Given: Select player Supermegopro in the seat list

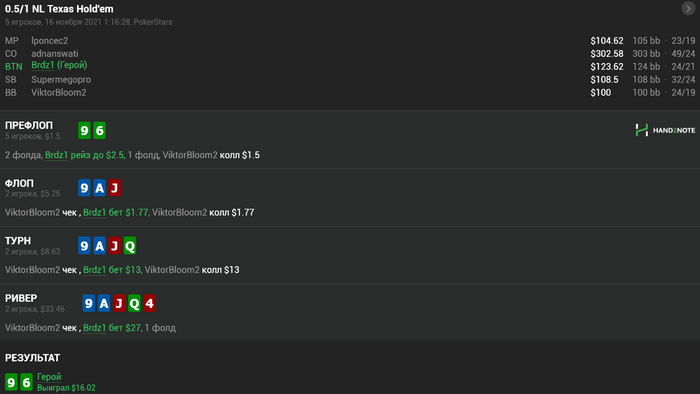Looking at the screenshot, I should pyautogui.click(x=61, y=80).
